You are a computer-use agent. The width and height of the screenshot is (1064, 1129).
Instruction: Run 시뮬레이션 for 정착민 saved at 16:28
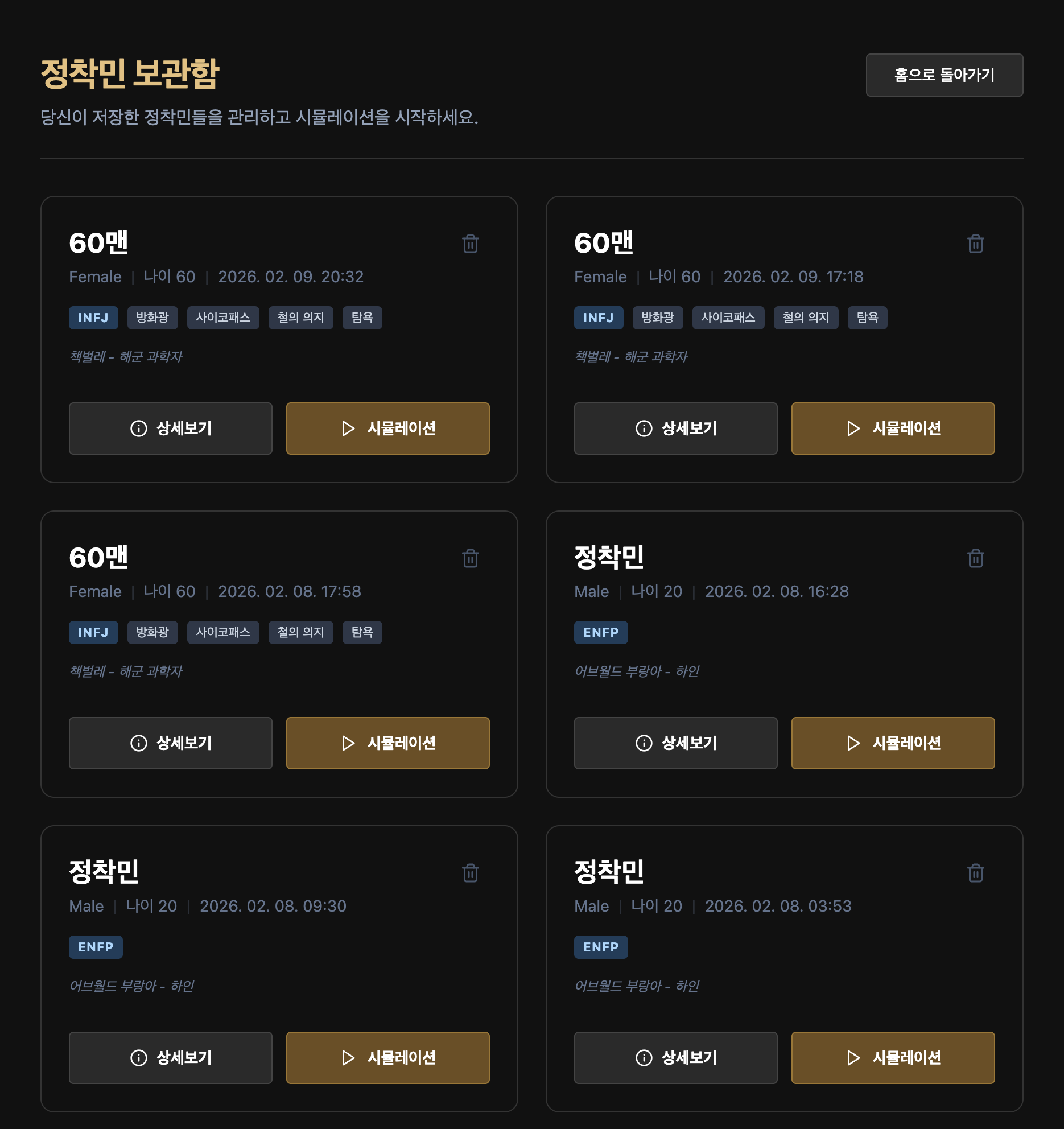[893, 743]
